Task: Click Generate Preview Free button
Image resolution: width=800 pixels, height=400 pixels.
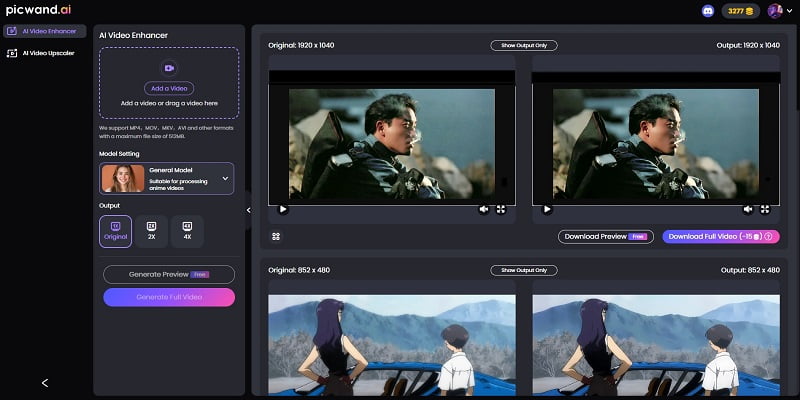Action: (x=169, y=274)
